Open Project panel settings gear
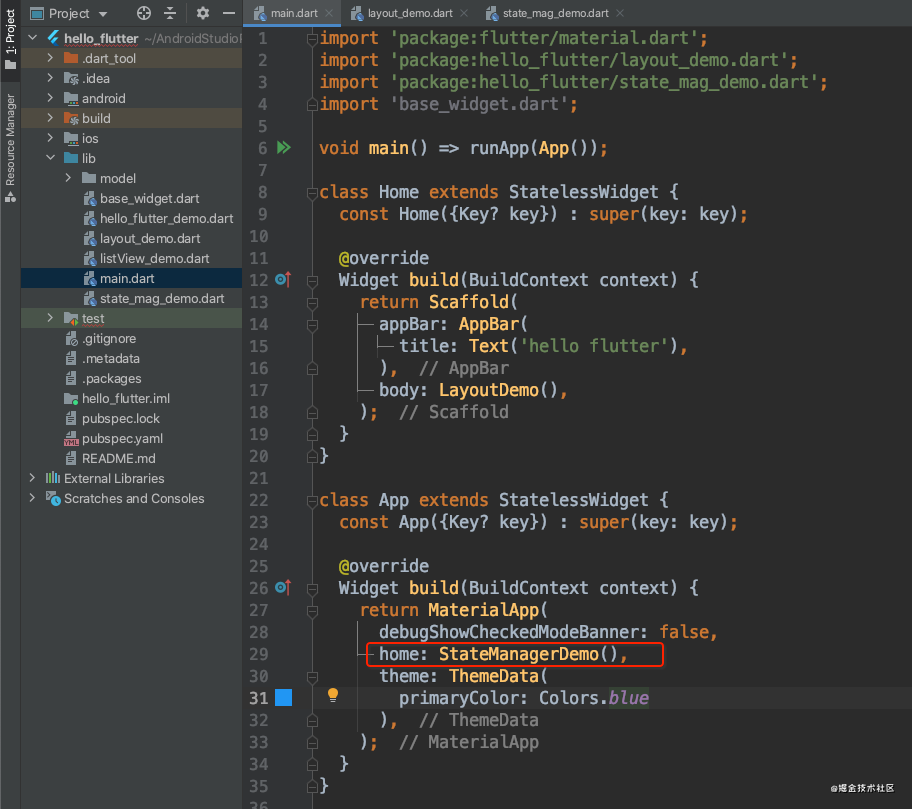 [202, 13]
